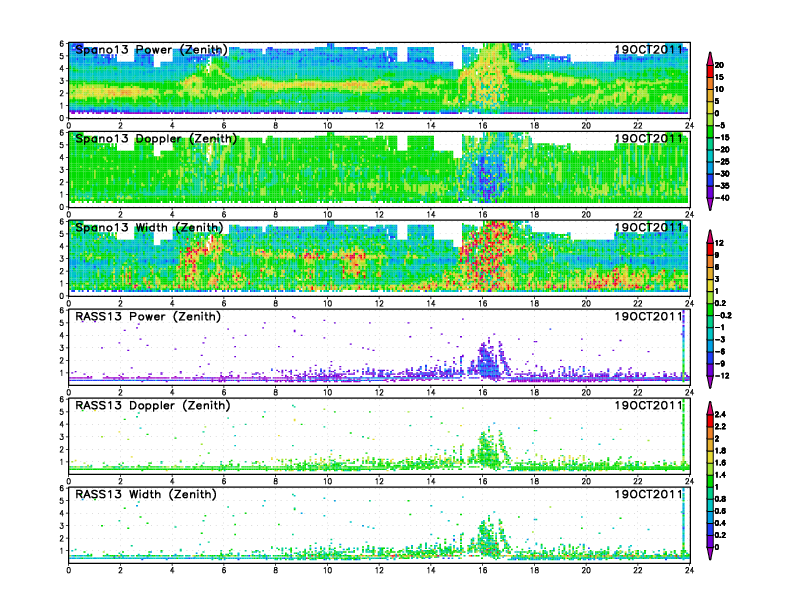Click hour 4 tick under RASS13 Doppler panel

(x=172, y=481)
